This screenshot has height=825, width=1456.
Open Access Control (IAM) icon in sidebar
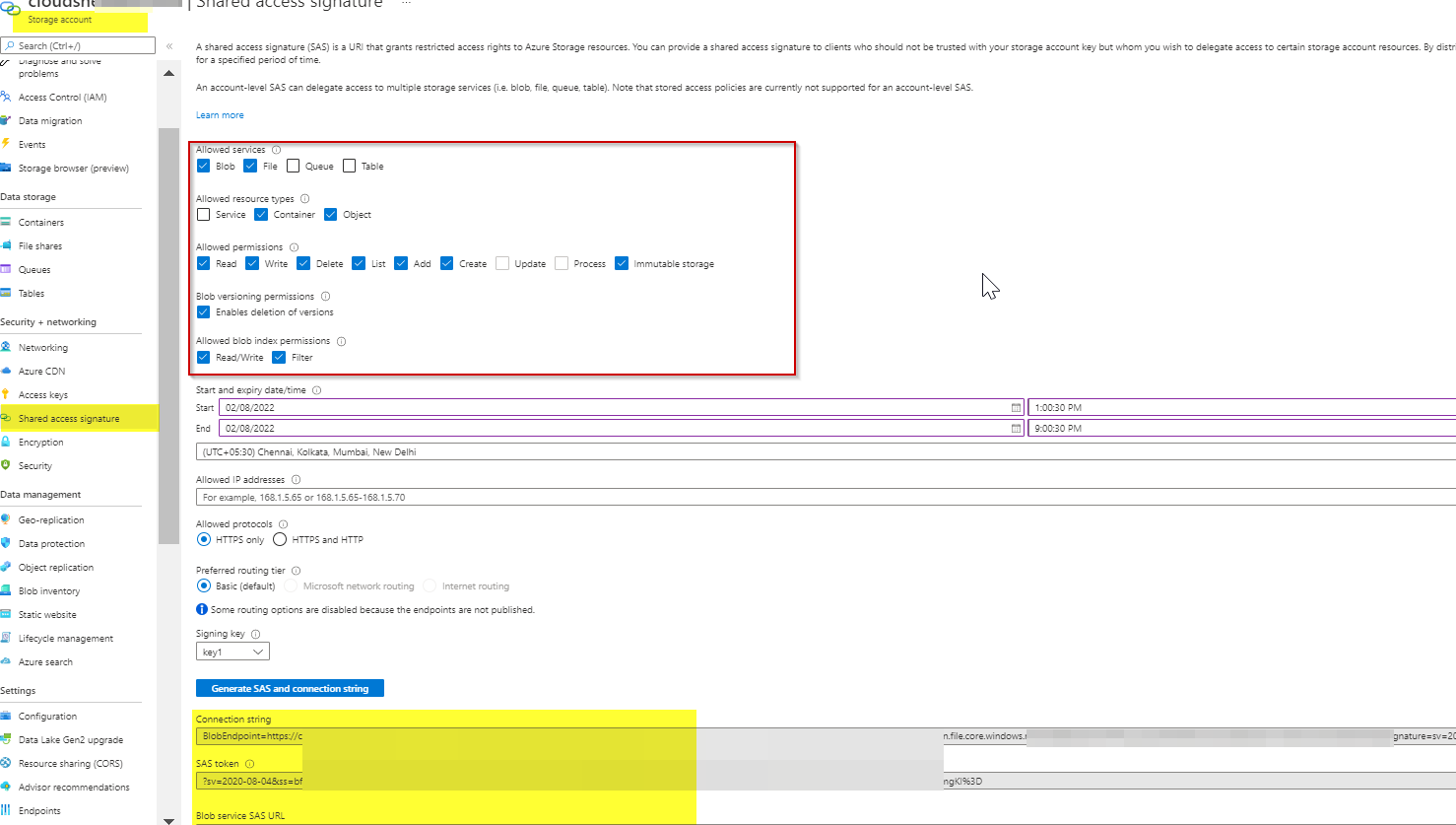[7, 97]
